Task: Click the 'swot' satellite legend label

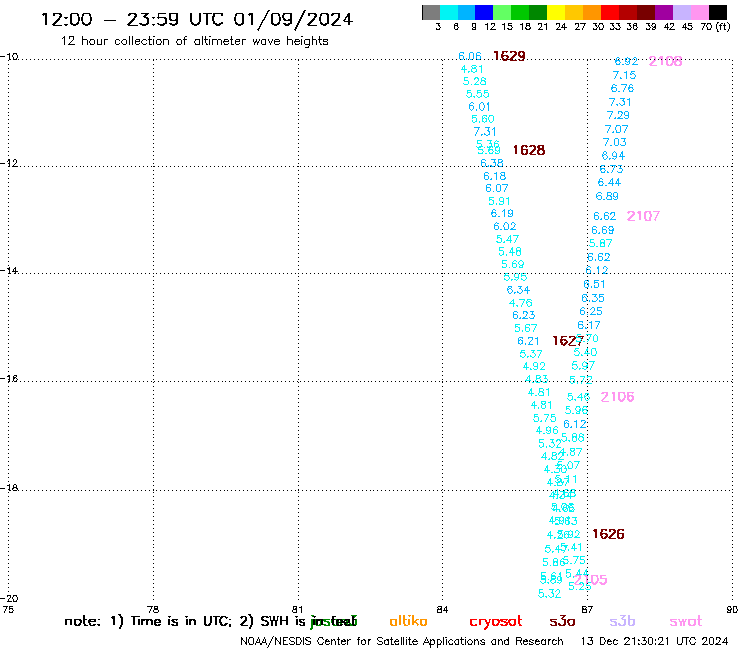Action: [x=686, y=621]
